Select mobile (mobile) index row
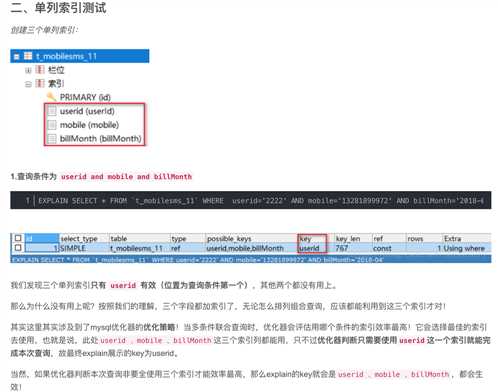This screenshot has width=498, height=392. 83,125
